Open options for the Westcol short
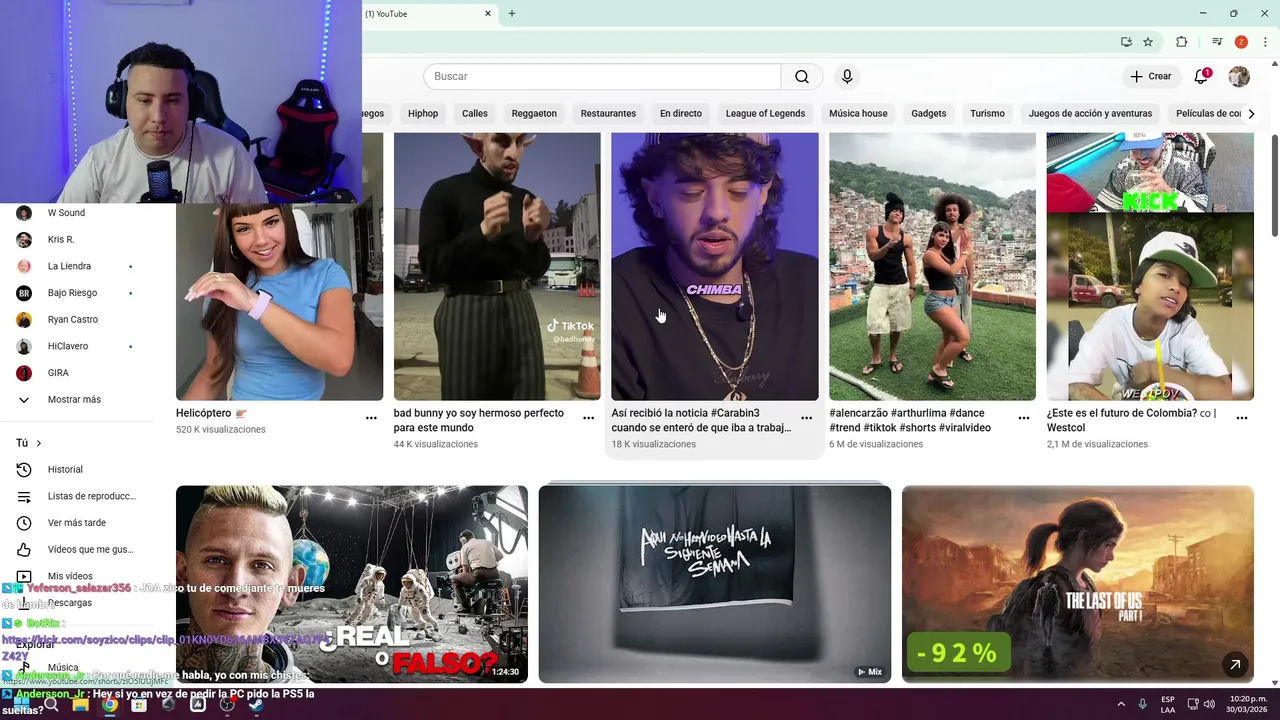The height and width of the screenshot is (720, 1280). (x=1242, y=418)
